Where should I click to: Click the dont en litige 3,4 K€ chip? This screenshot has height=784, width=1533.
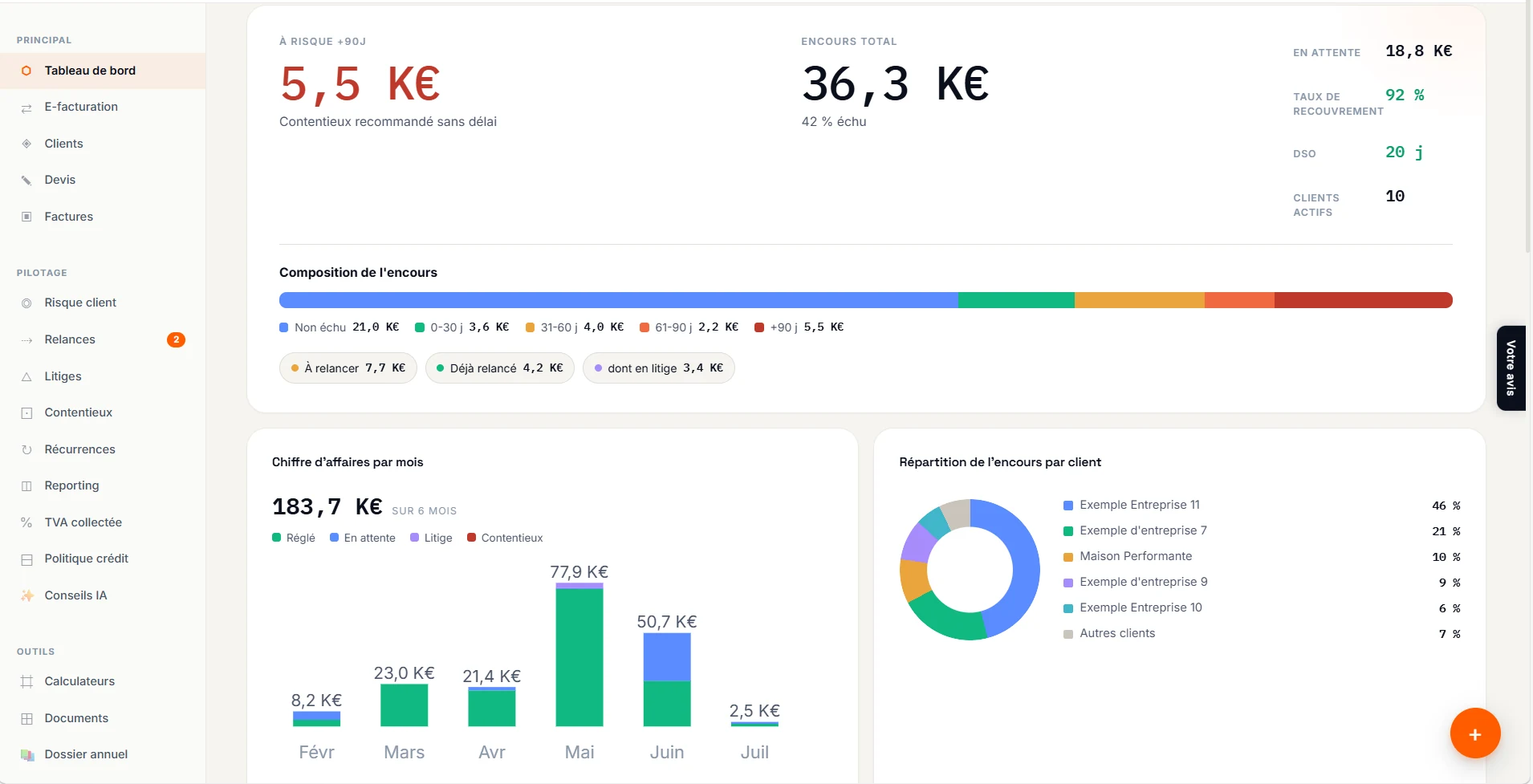[x=659, y=368]
